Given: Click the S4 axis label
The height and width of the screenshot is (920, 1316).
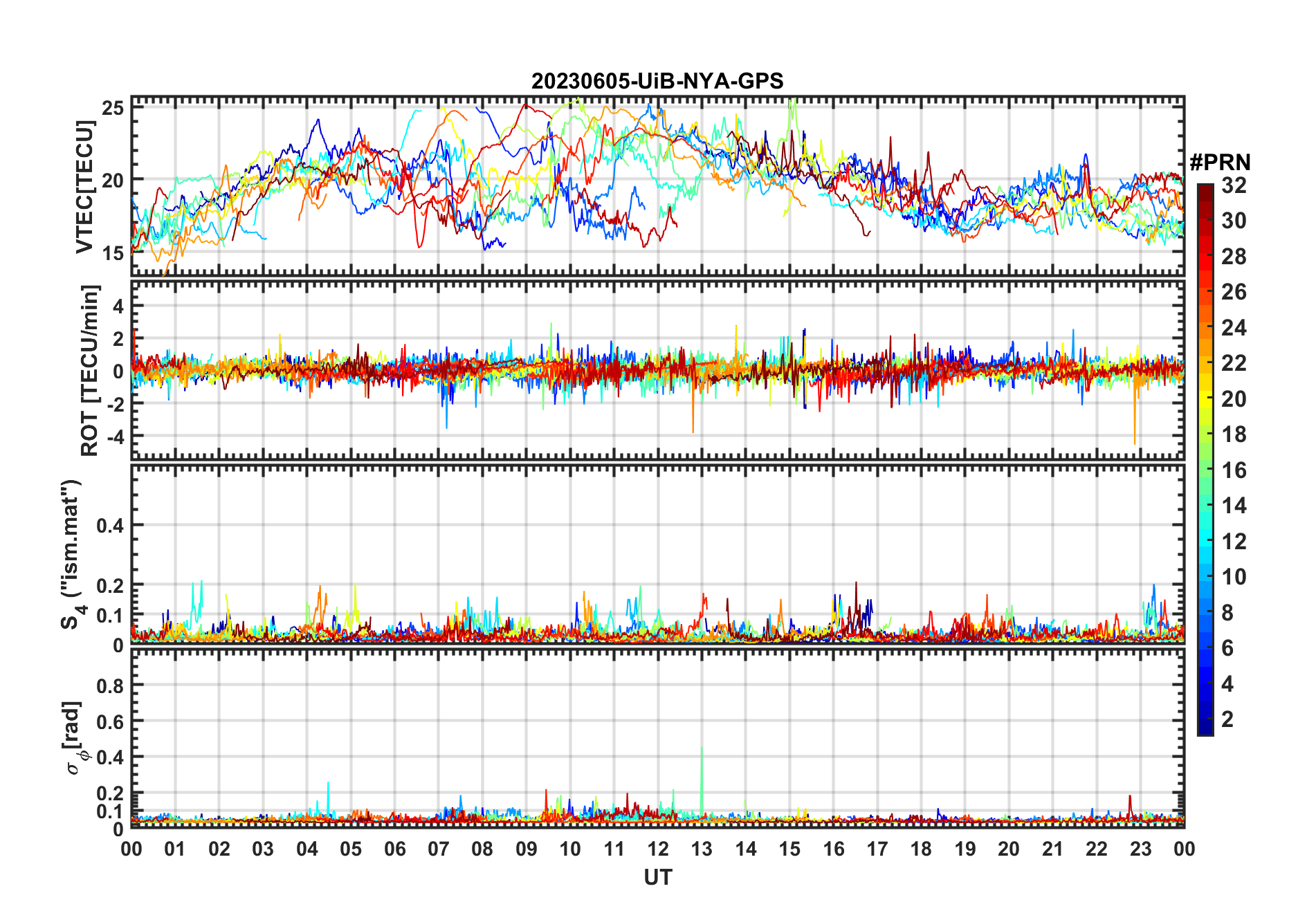Looking at the screenshot, I should [x=71, y=553].
